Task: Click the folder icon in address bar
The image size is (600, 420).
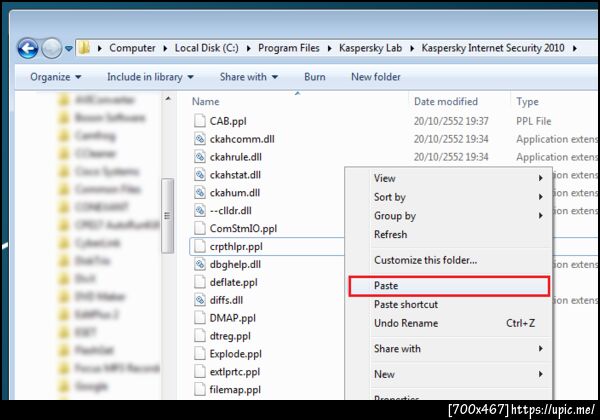Action: [84, 48]
